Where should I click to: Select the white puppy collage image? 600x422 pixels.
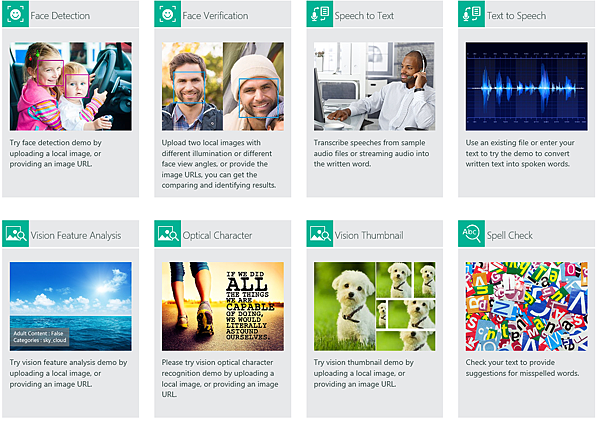375,306
